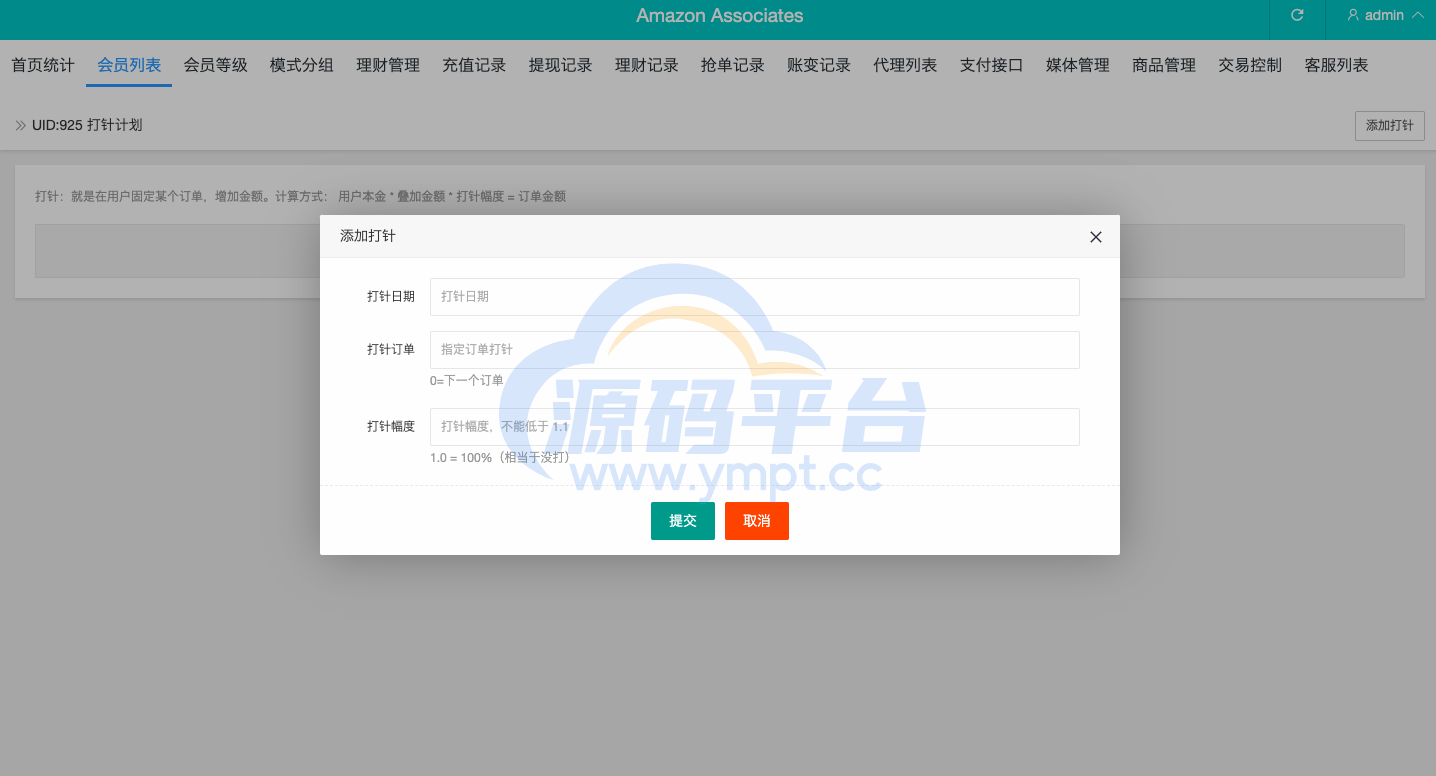
Task: Focus the 打针订单 input field
Action: (755, 350)
